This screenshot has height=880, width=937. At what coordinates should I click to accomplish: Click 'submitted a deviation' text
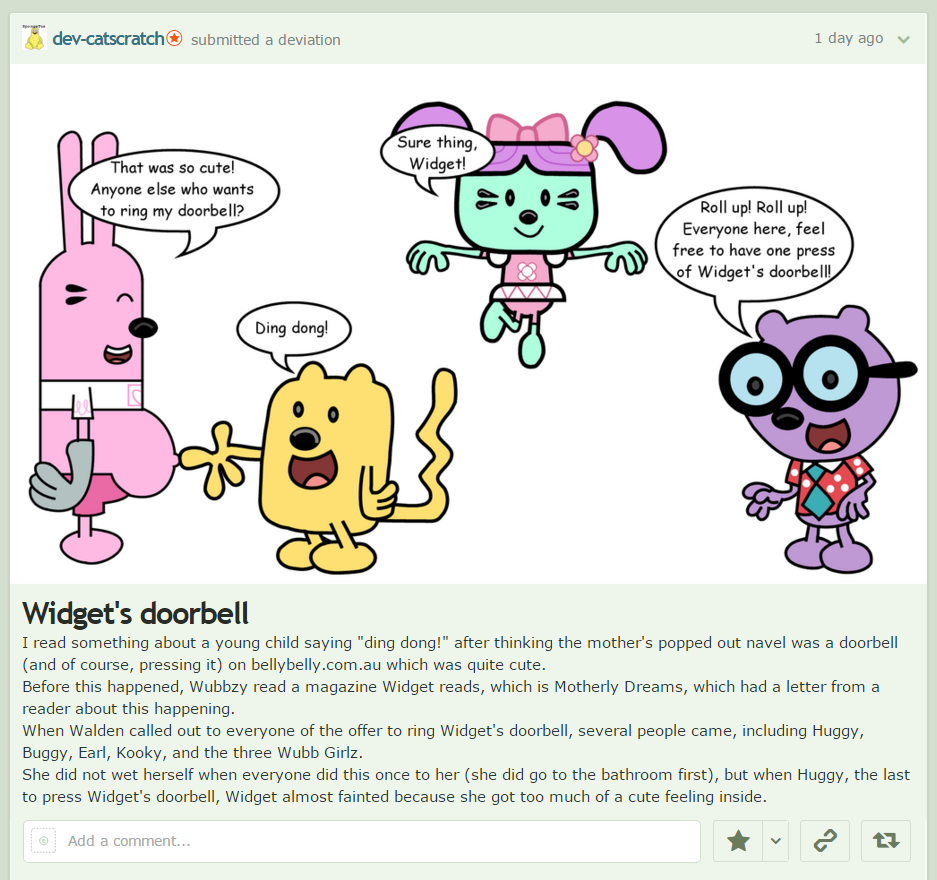click(x=266, y=40)
